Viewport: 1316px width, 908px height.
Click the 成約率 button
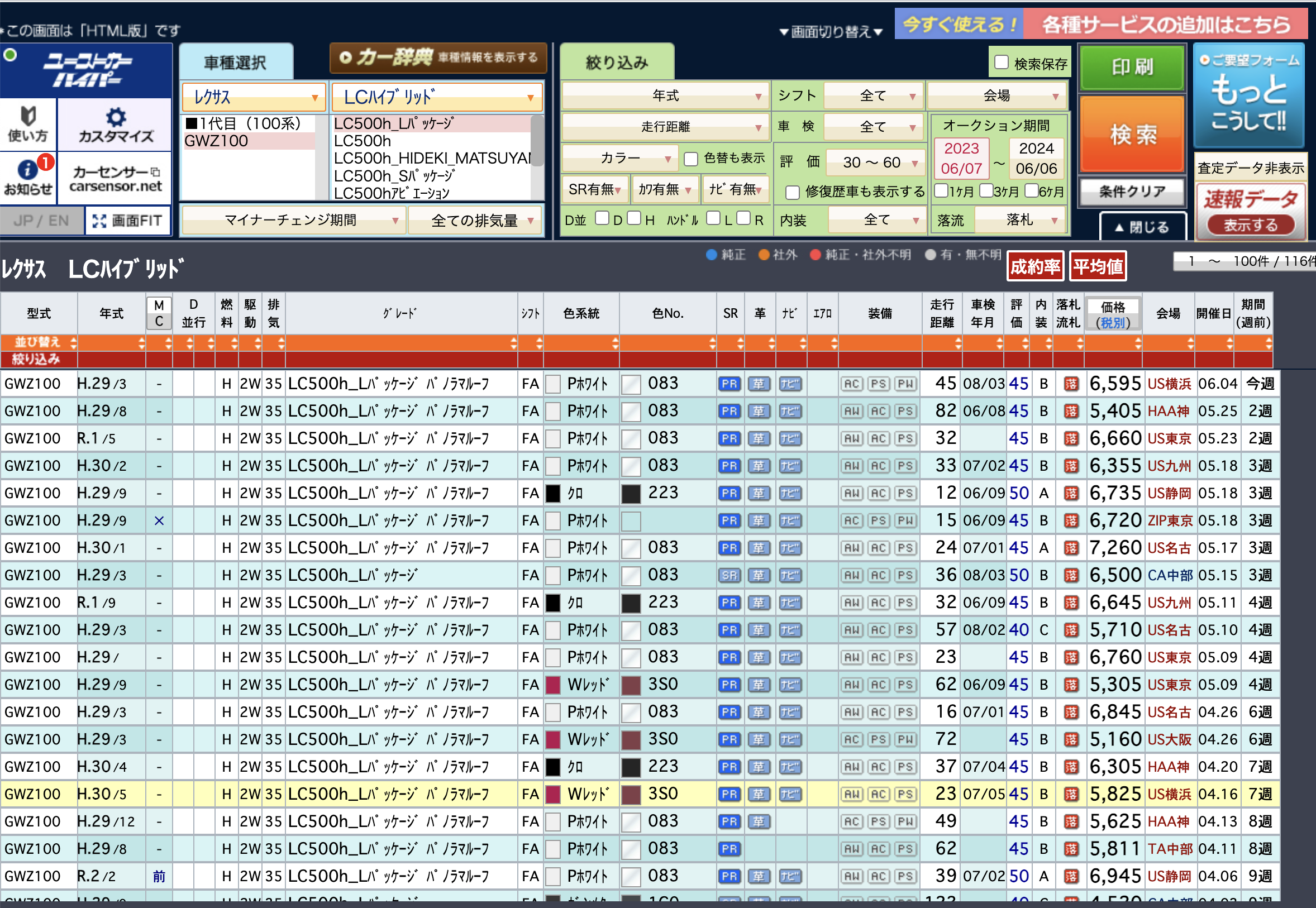(x=1035, y=267)
